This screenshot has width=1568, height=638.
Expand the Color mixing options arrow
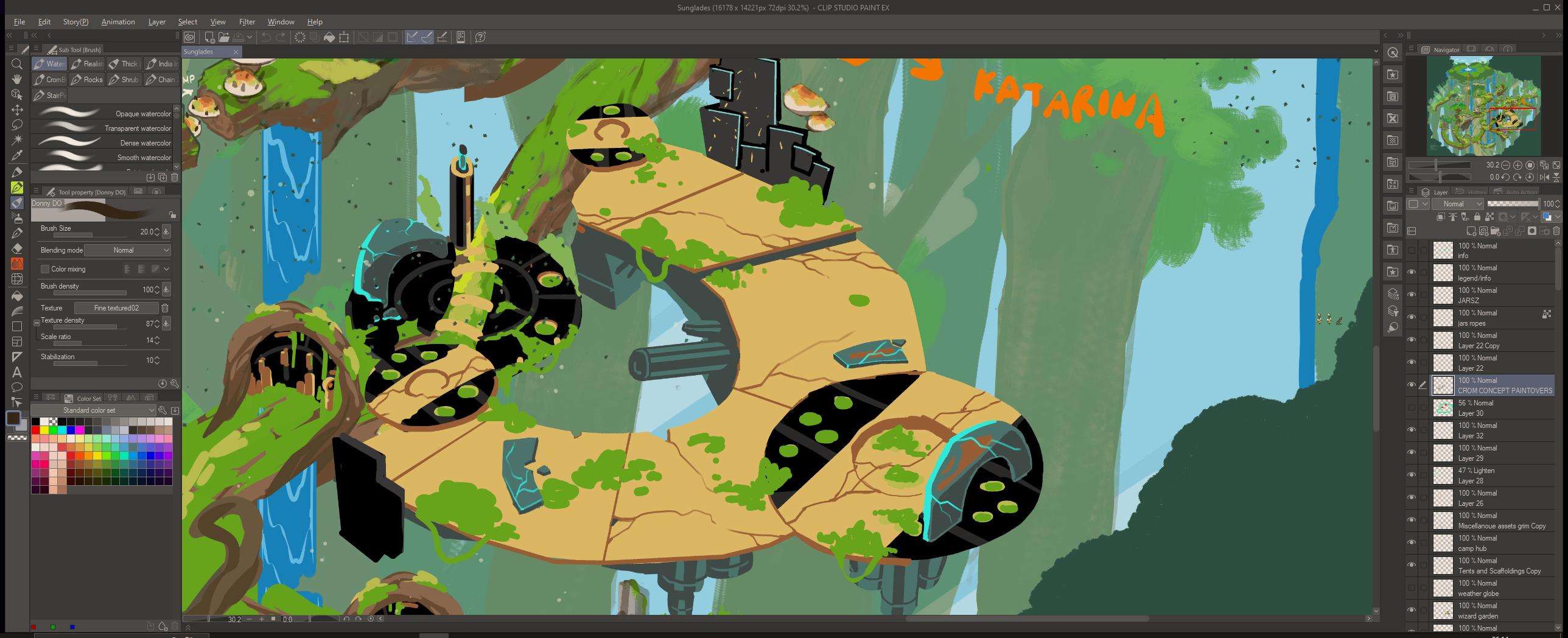pyautogui.click(x=166, y=269)
